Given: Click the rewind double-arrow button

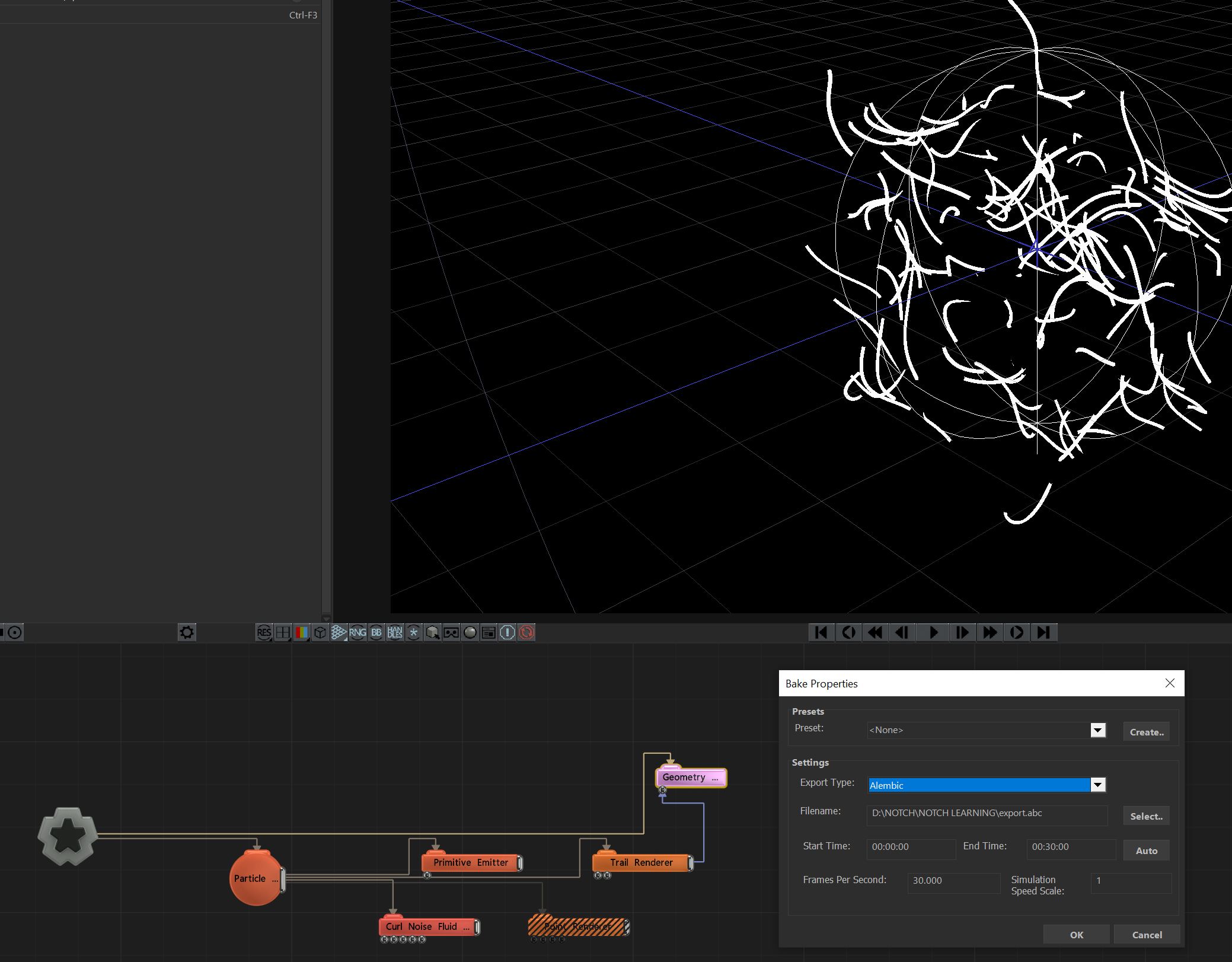Looking at the screenshot, I should (x=876, y=632).
